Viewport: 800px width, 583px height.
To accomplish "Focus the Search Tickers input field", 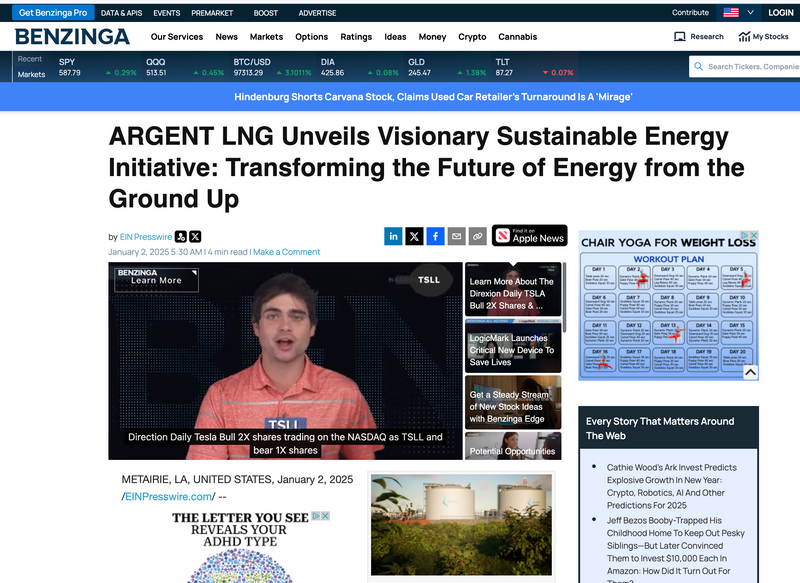I will [752, 67].
